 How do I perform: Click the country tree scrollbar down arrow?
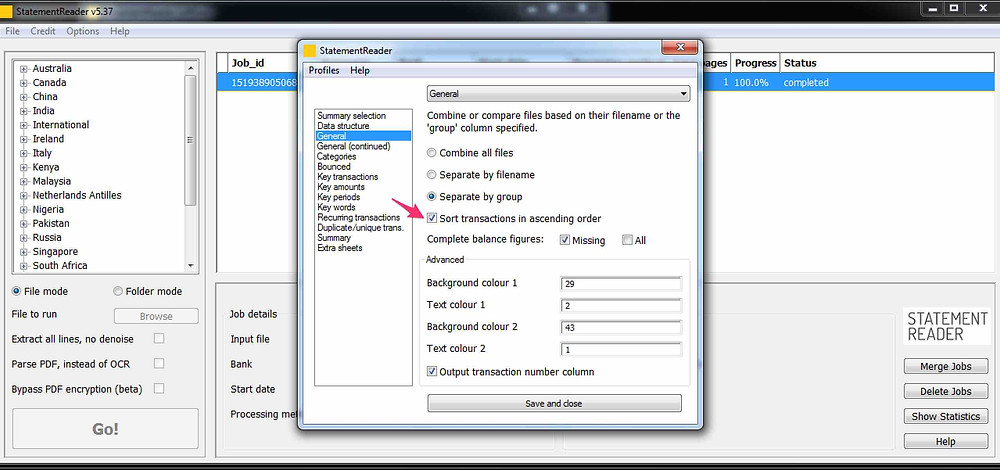190,266
